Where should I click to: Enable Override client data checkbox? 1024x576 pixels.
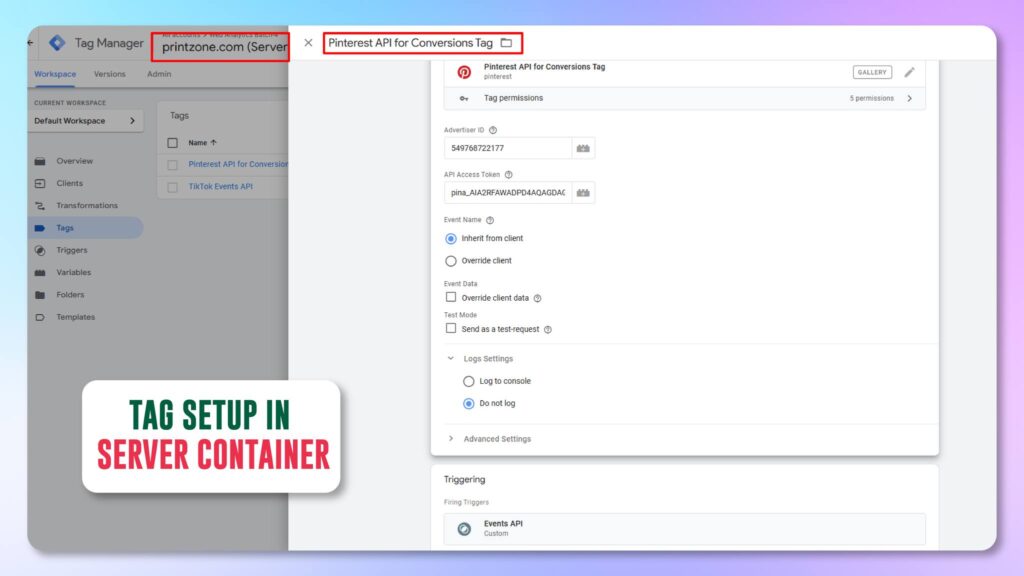coord(451,297)
